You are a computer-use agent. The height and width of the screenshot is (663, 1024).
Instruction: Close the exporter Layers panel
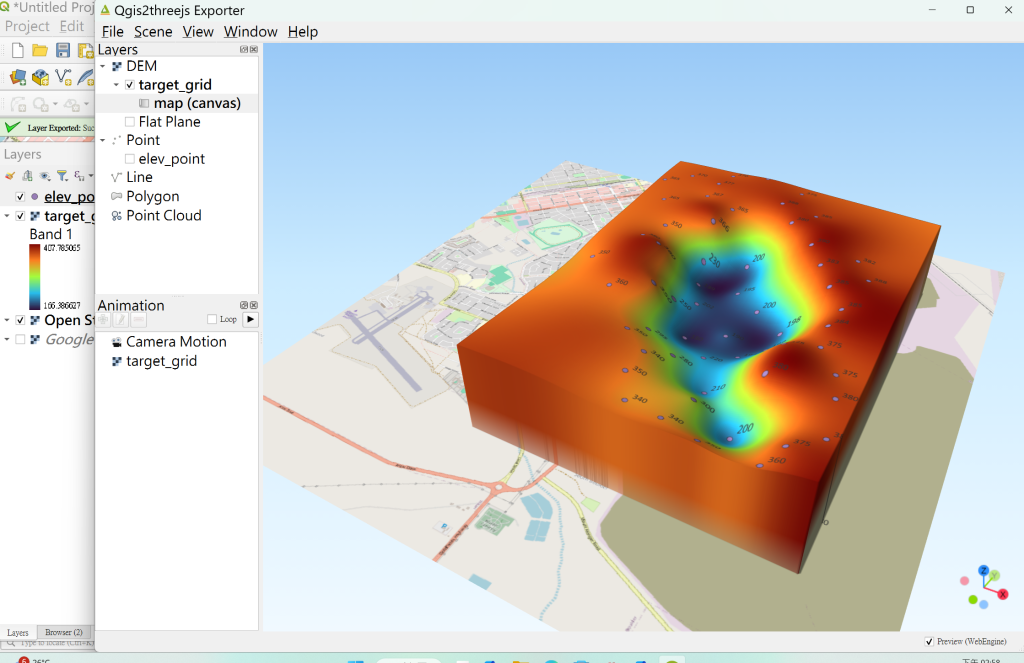254,50
